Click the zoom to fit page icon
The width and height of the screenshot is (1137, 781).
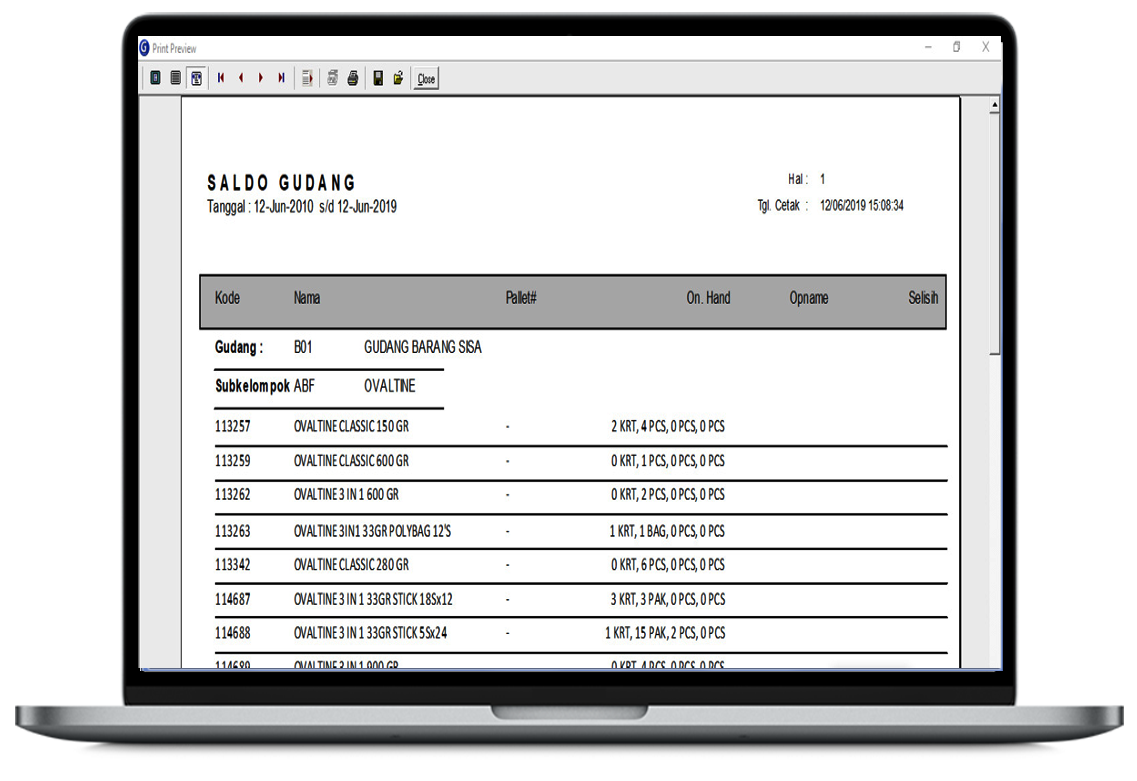tap(155, 78)
